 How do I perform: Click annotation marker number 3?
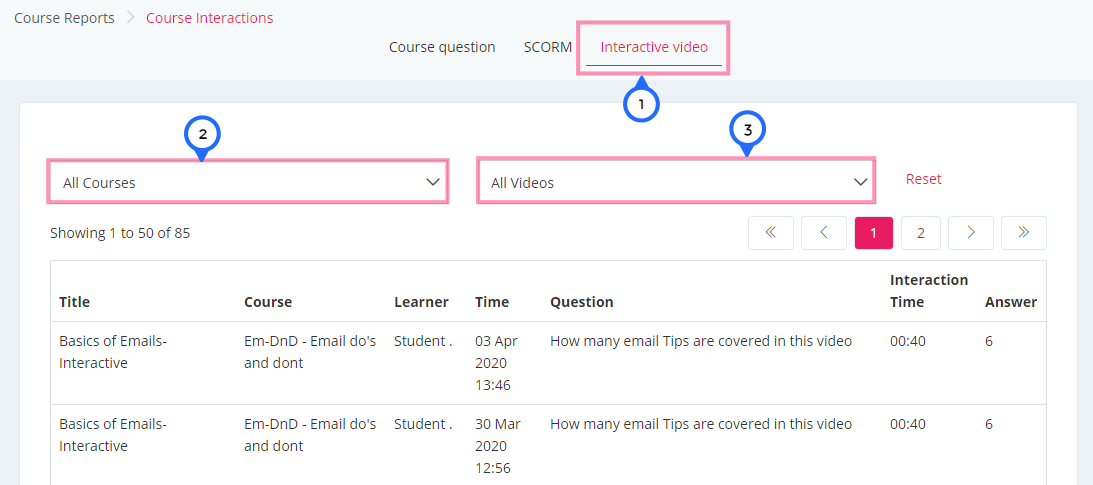(747, 130)
